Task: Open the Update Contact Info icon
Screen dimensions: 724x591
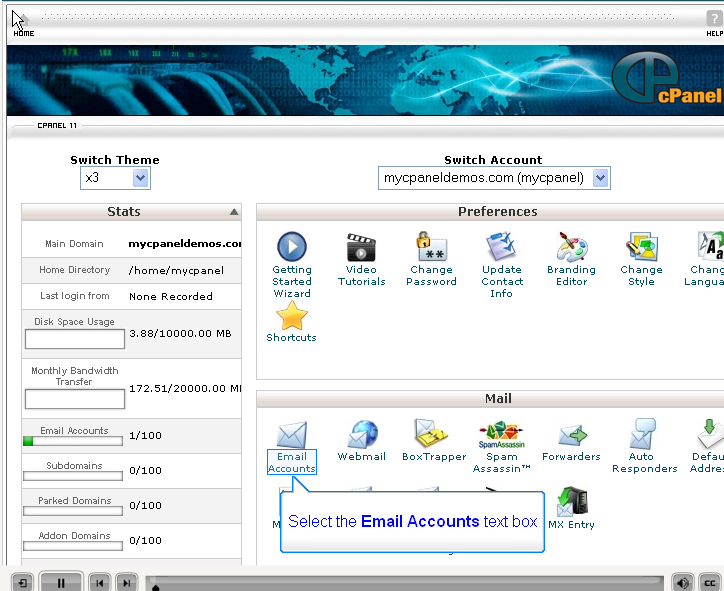Action: click(501, 246)
